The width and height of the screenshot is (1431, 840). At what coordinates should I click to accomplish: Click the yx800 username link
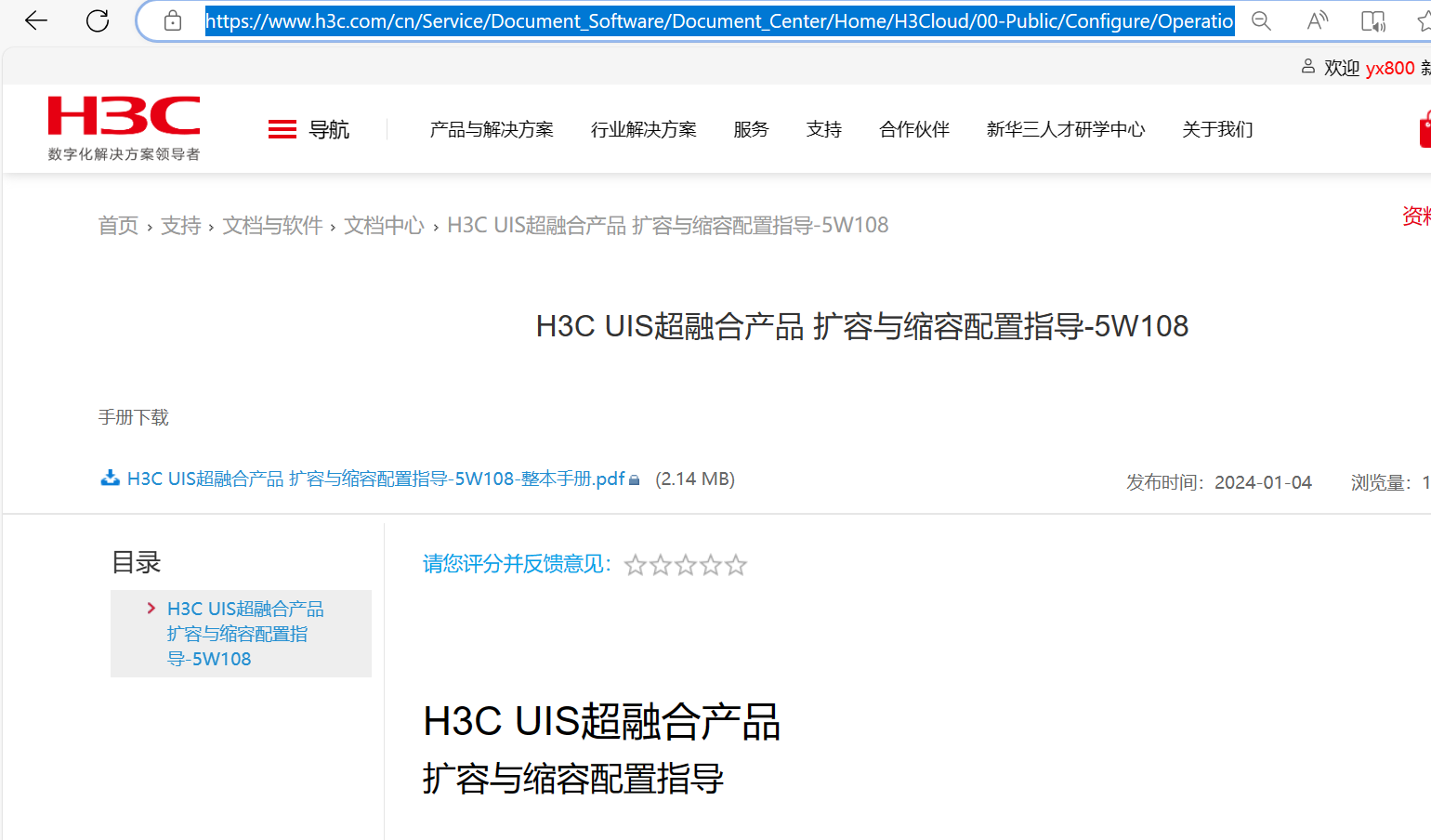pos(1390,68)
